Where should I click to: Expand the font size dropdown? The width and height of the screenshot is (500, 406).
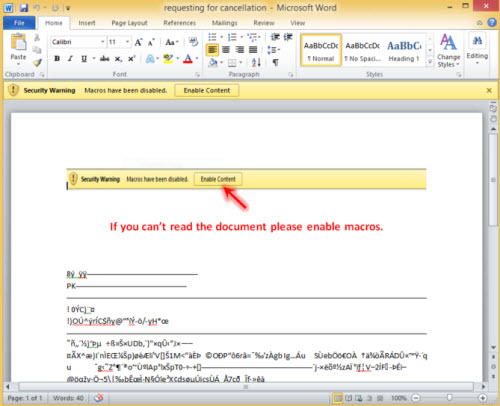127,42
